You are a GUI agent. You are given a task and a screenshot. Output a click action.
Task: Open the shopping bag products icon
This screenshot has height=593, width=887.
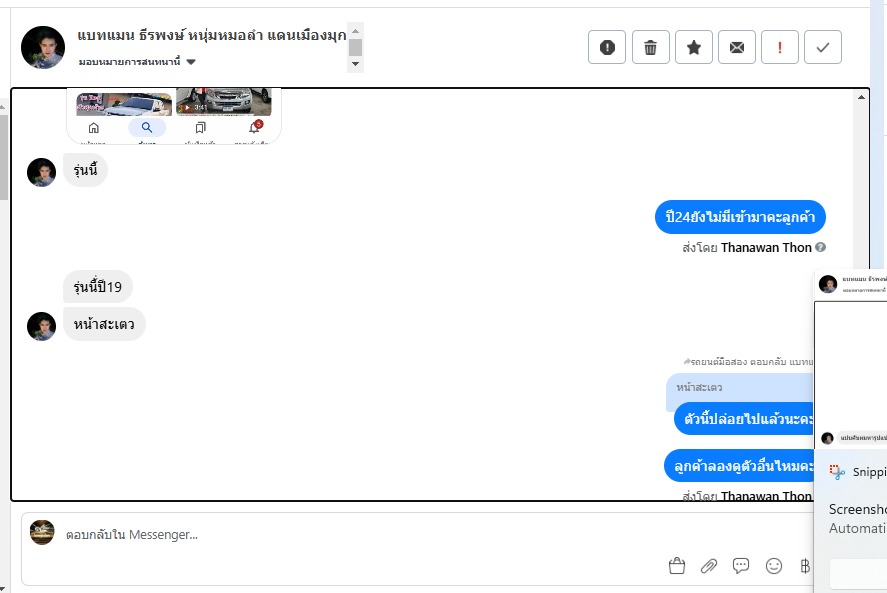coord(677,565)
